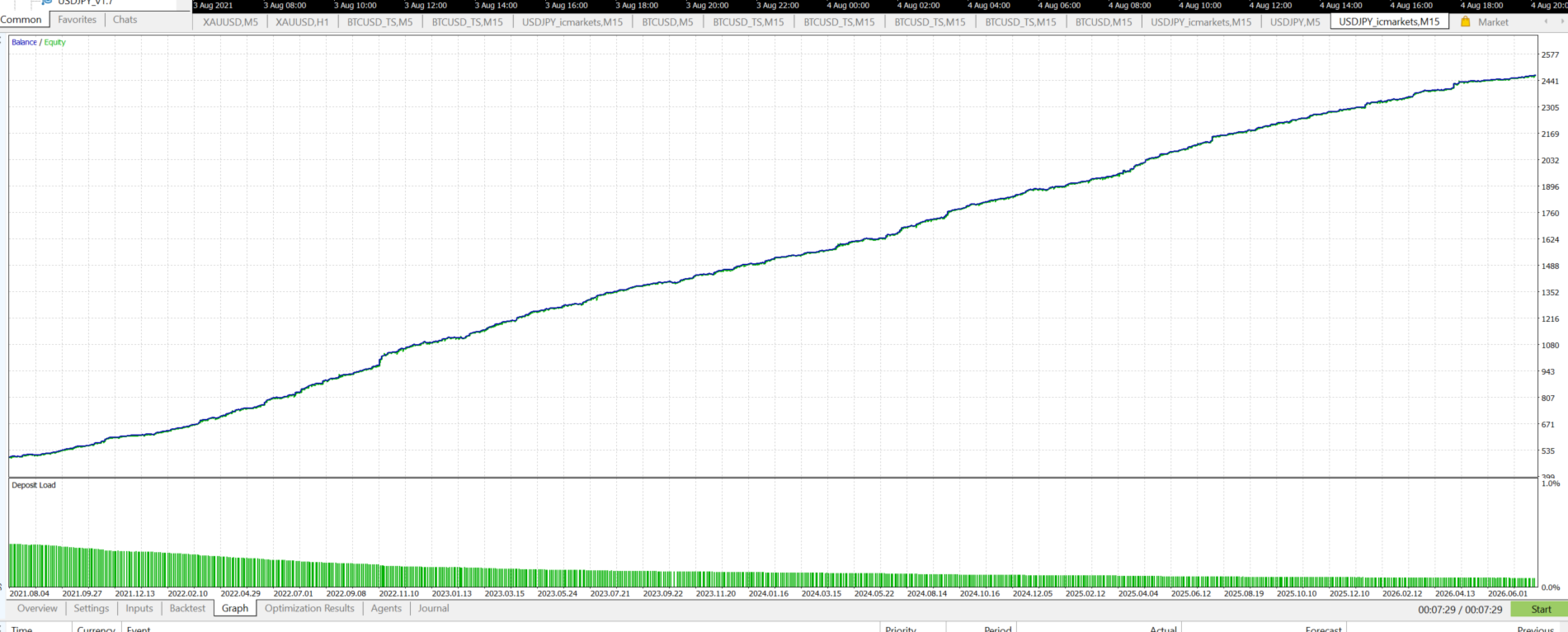Screen dimensions: 1568x632
Task: Click the 1216 value on balance axis
Action: [x=1550, y=319]
